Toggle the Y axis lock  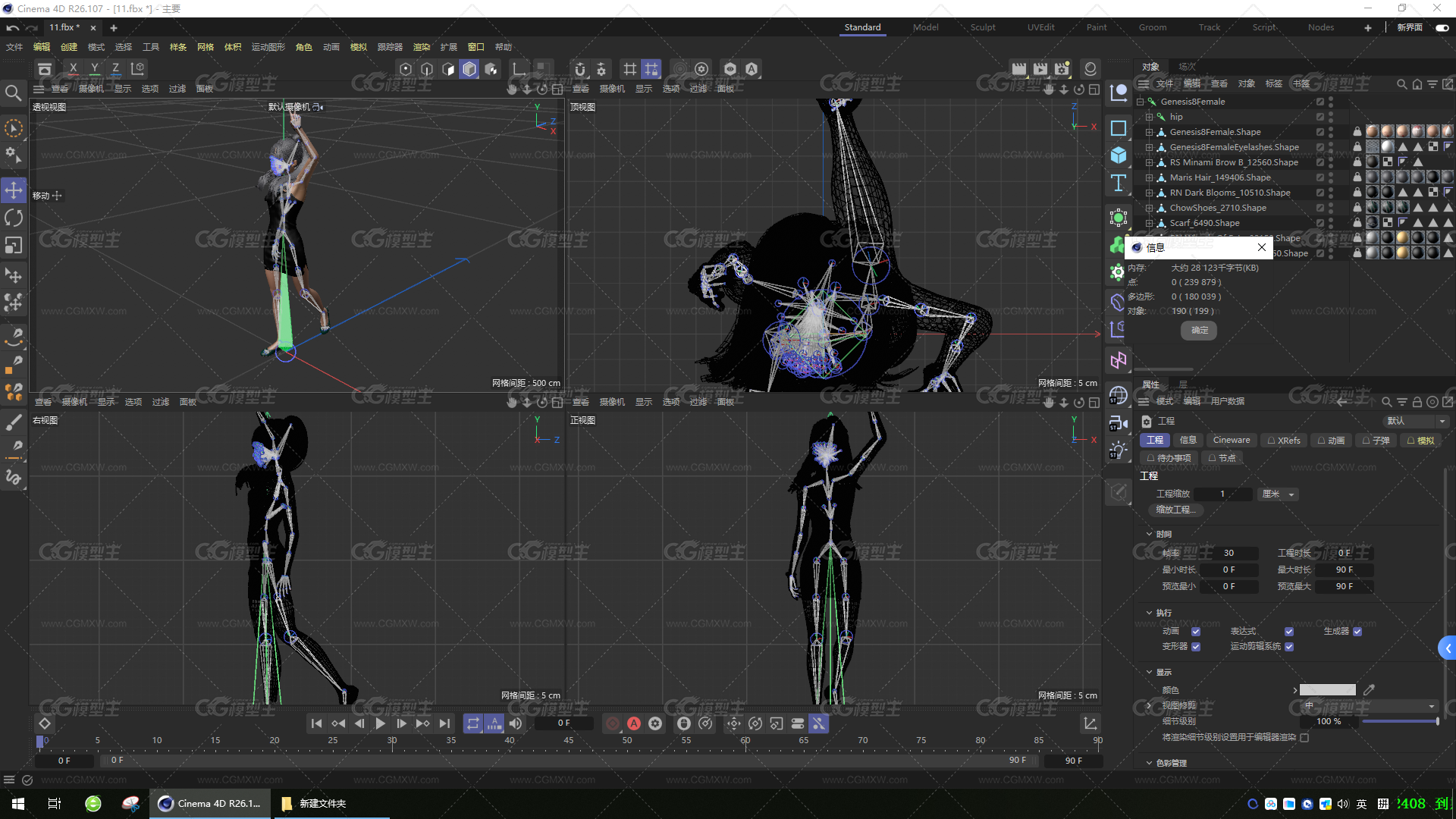pyautogui.click(x=94, y=69)
